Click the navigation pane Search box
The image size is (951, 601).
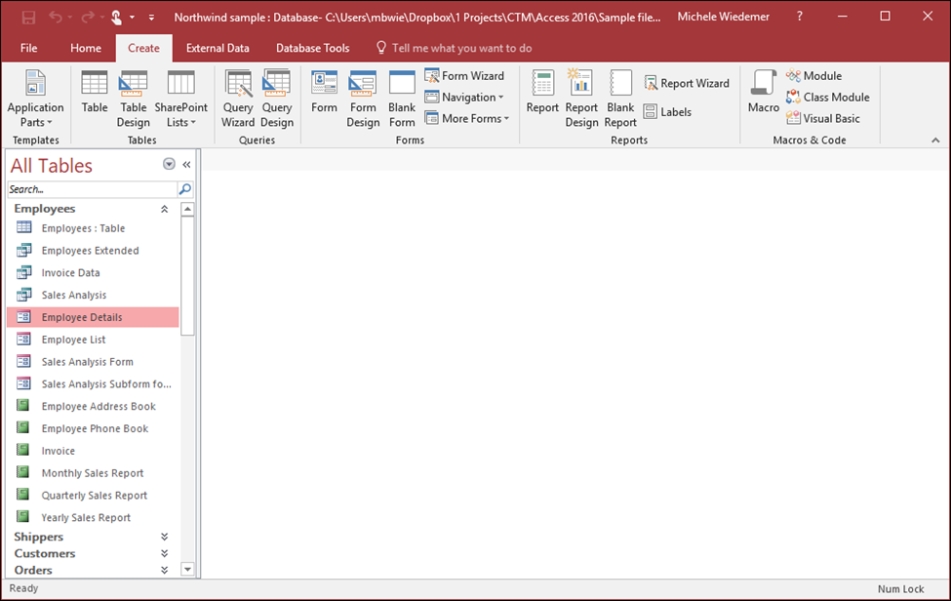pos(92,189)
